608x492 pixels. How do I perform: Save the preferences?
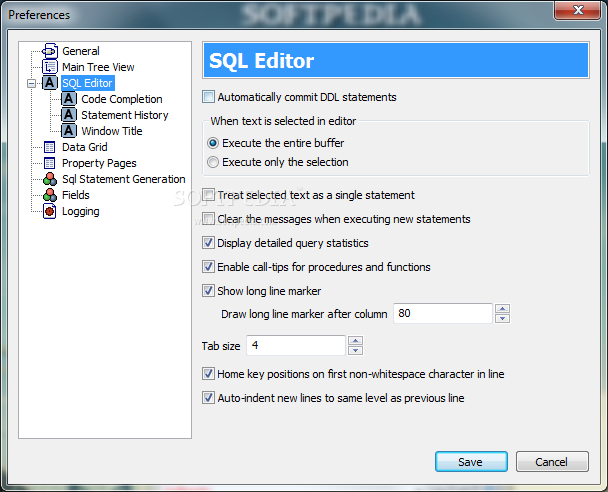pyautogui.click(x=471, y=462)
